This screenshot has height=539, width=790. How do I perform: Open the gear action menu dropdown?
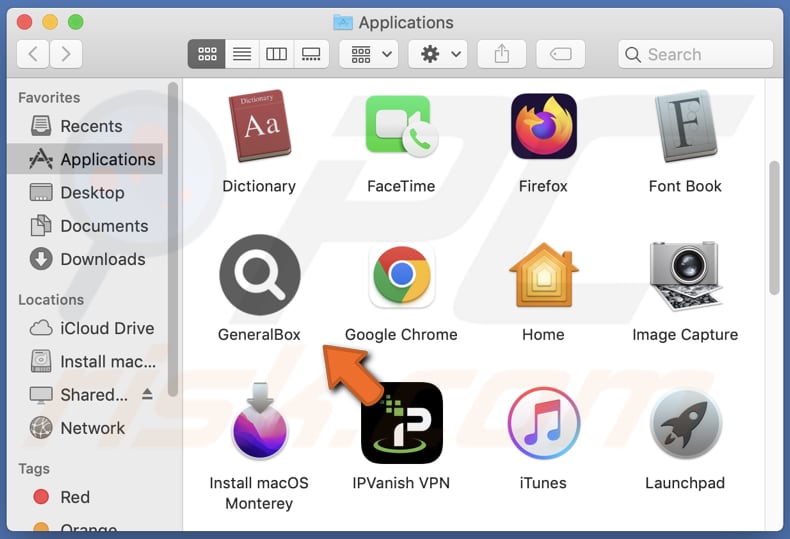(438, 54)
